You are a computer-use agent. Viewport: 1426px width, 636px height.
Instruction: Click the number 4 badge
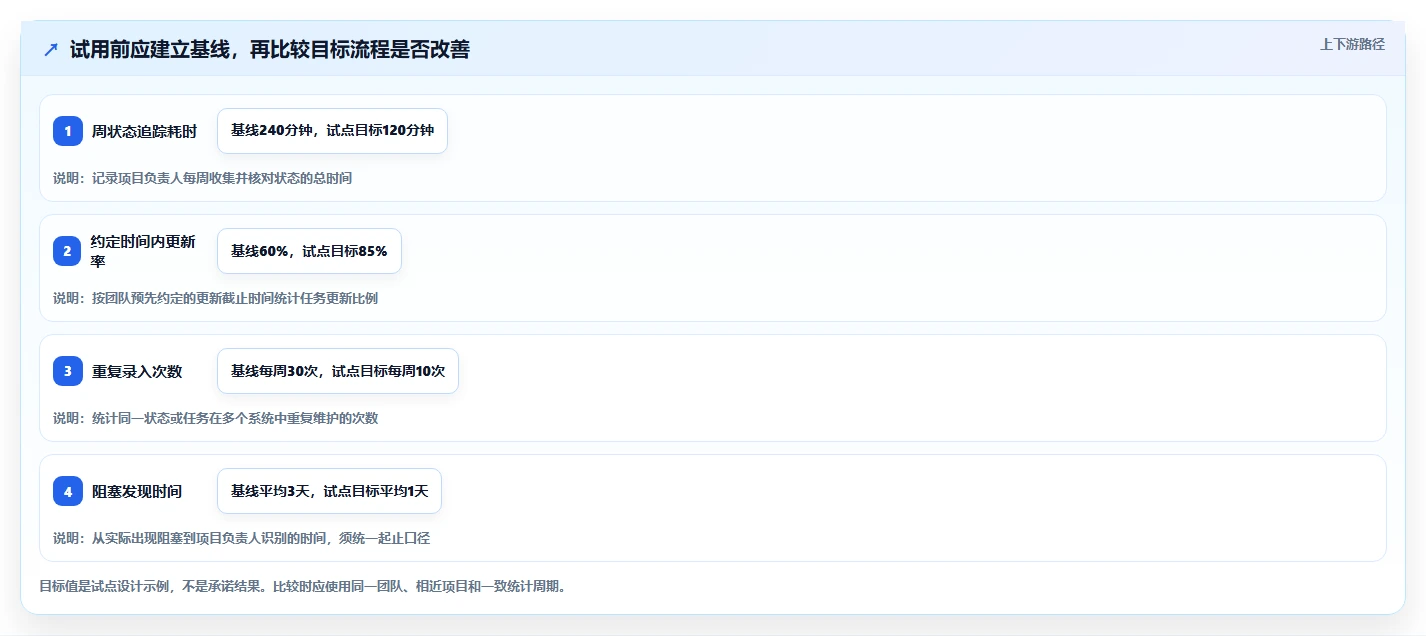pyautogui.click(x=68, y=491)
